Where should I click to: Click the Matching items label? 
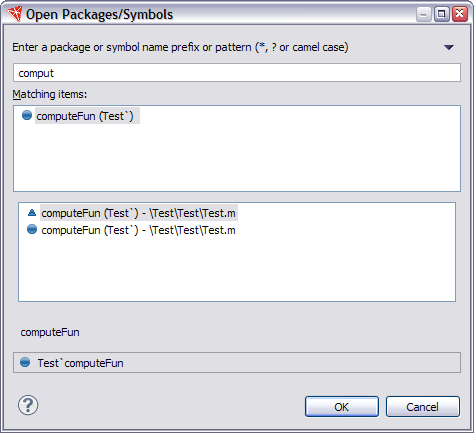tap(50, 94)
